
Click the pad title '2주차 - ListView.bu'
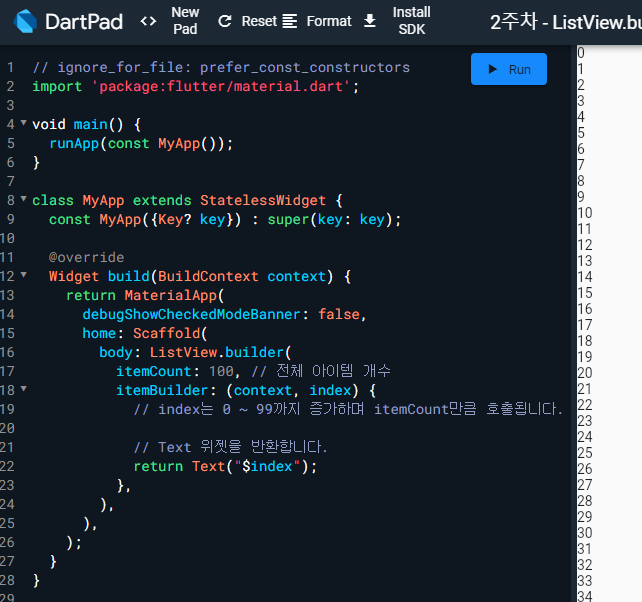click(566, 22)
